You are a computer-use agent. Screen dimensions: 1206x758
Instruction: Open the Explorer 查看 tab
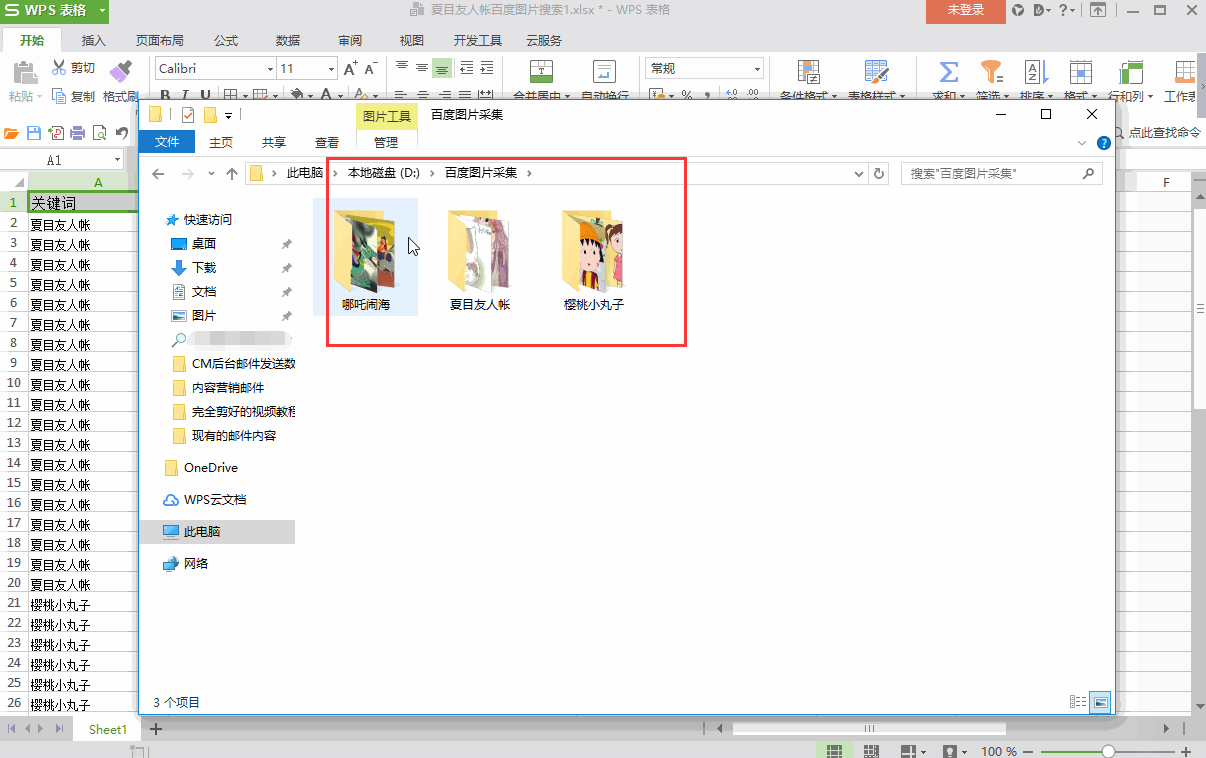click(x=327, y=143)
